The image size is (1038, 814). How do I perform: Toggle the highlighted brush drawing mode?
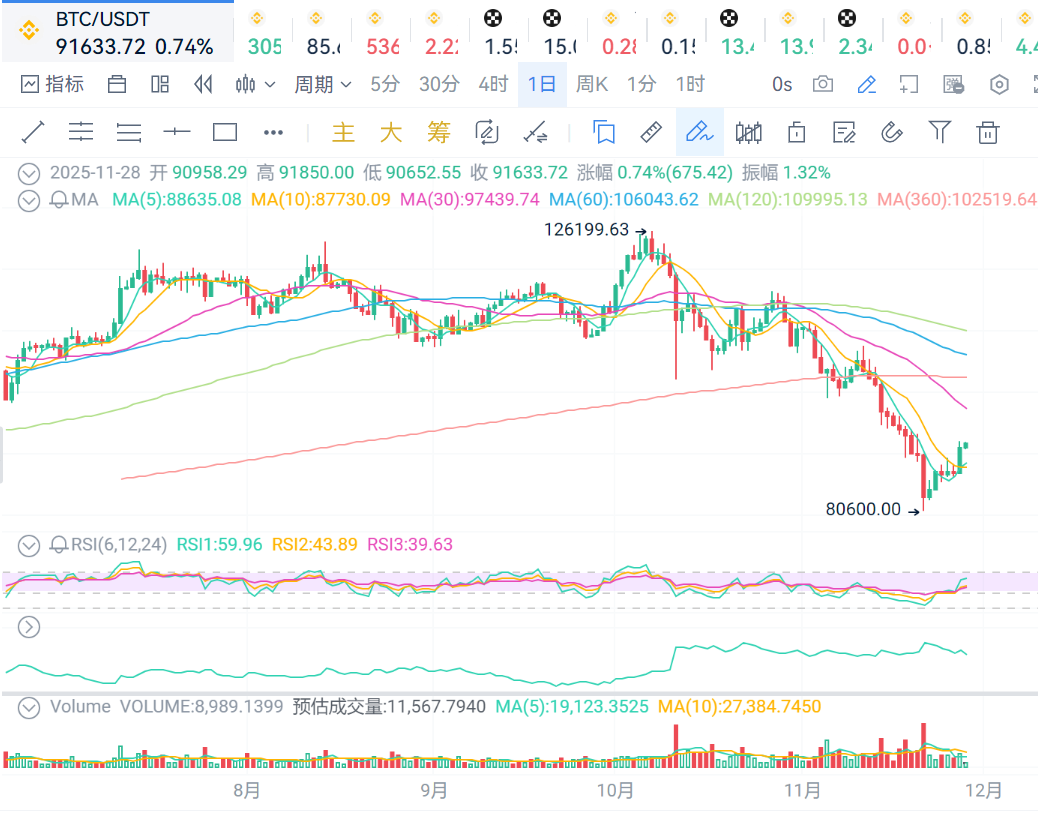[x=699, y=132]
